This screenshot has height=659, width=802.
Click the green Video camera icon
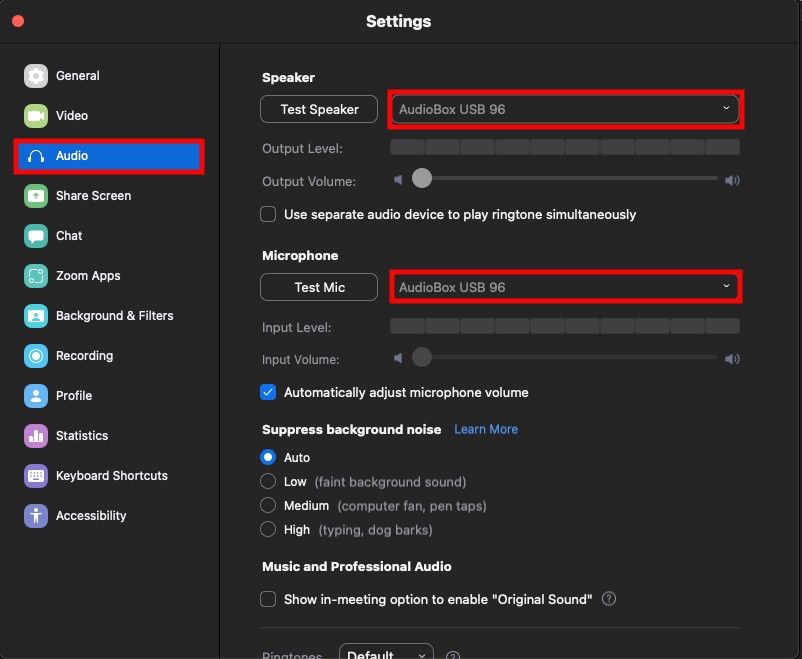pyautogui.click(x=36, y=116)
